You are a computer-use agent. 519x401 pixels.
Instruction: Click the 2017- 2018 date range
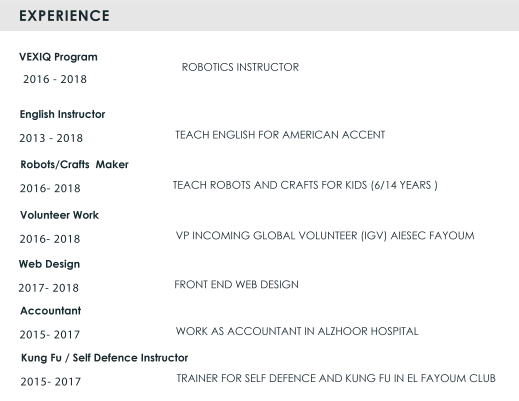coord(49,288)
